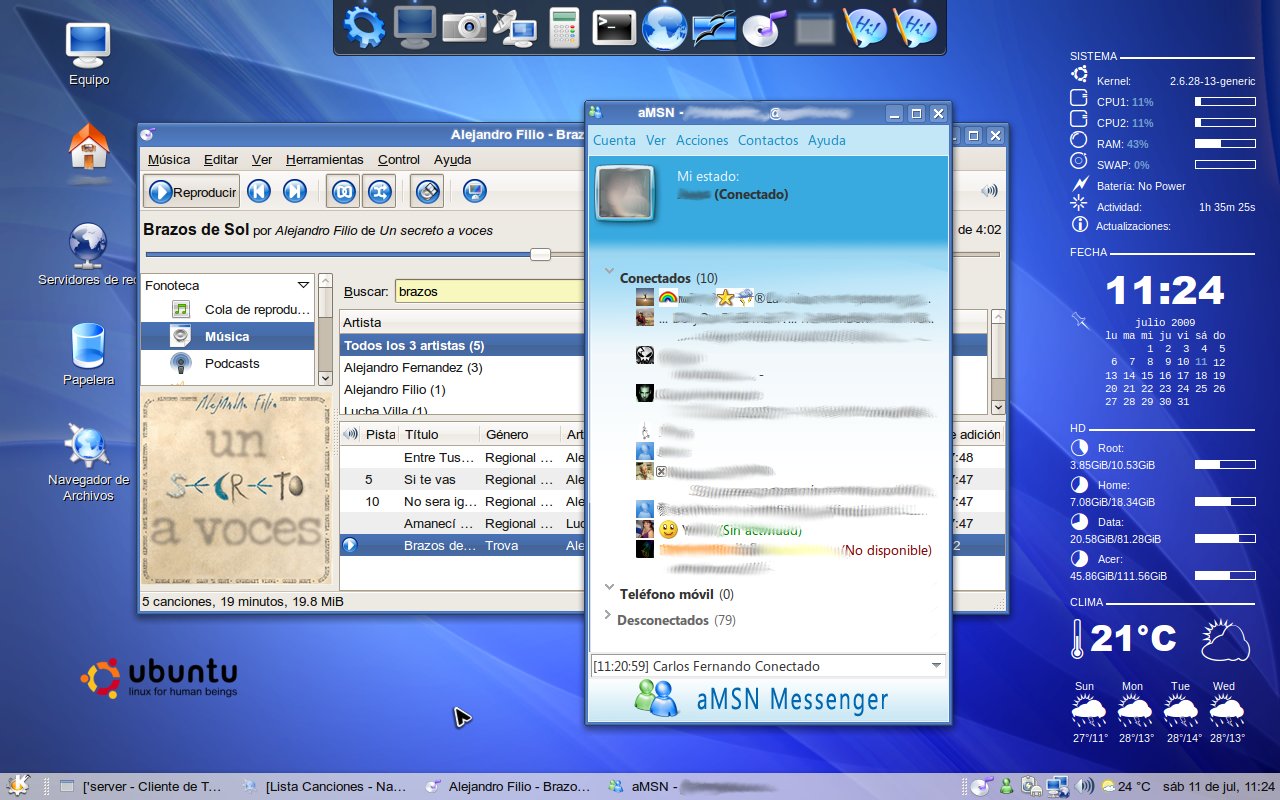Launch the calculator from the dock
Viewport: 1280px width, 800px height.
coord(564,27)
